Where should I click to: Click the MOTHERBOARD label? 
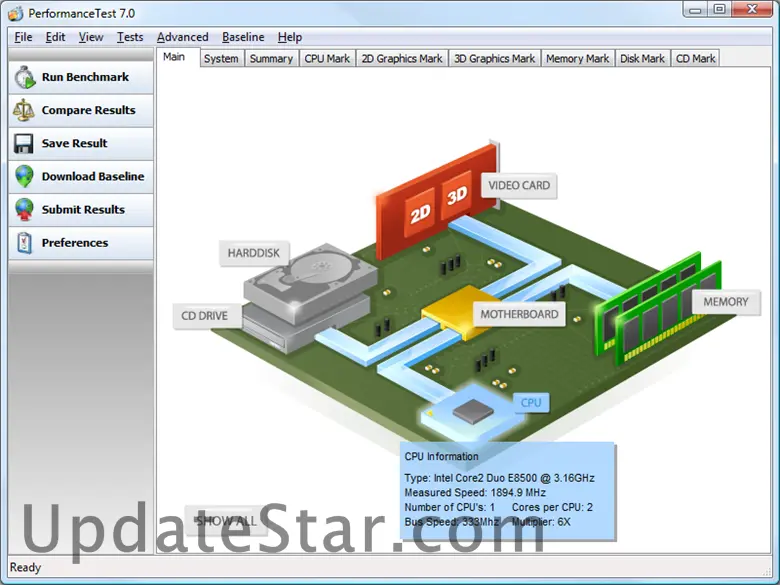pyautogui.click(x=519, y=314)
